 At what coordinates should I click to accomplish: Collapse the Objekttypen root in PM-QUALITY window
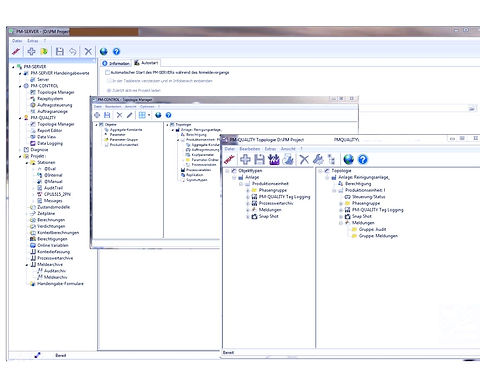(x=227, y=171)
